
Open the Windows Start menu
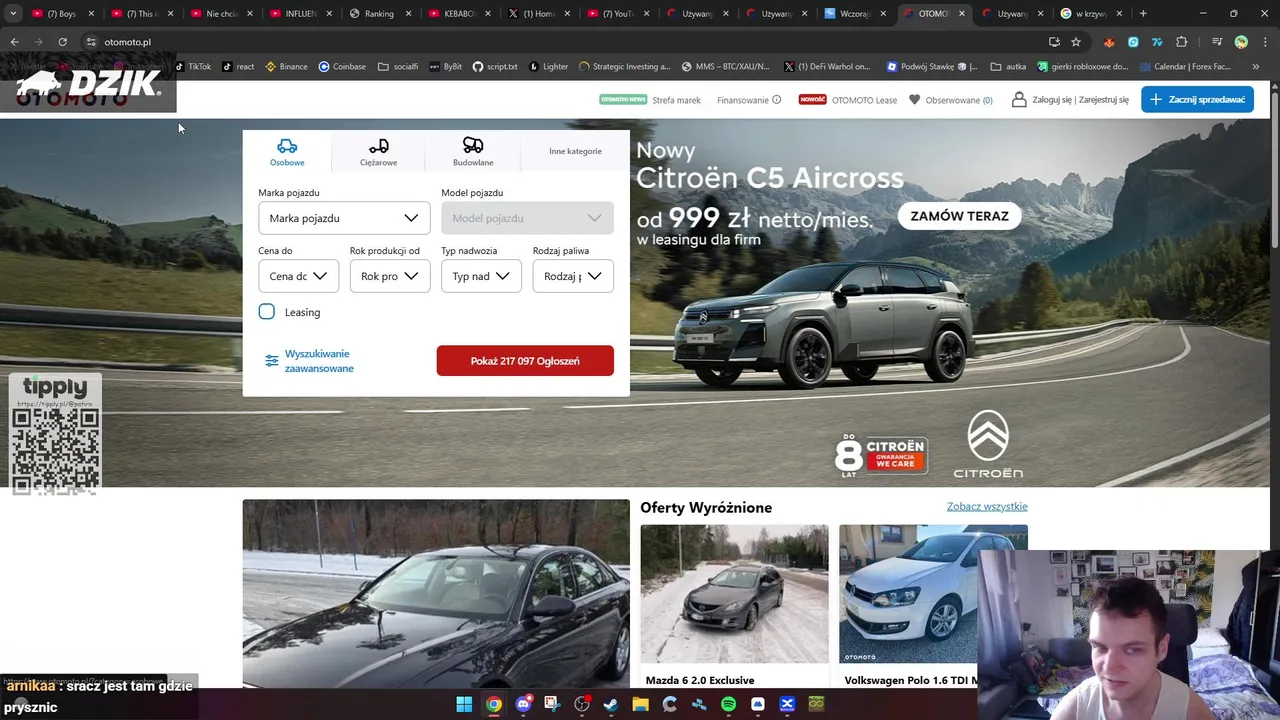coord(464,704)
